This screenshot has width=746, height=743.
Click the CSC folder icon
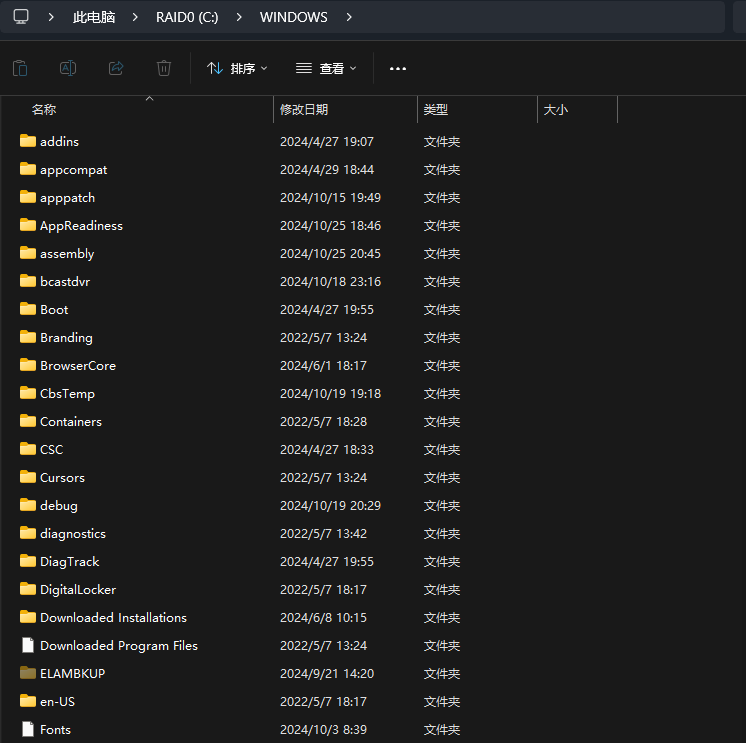coord(28,449)
